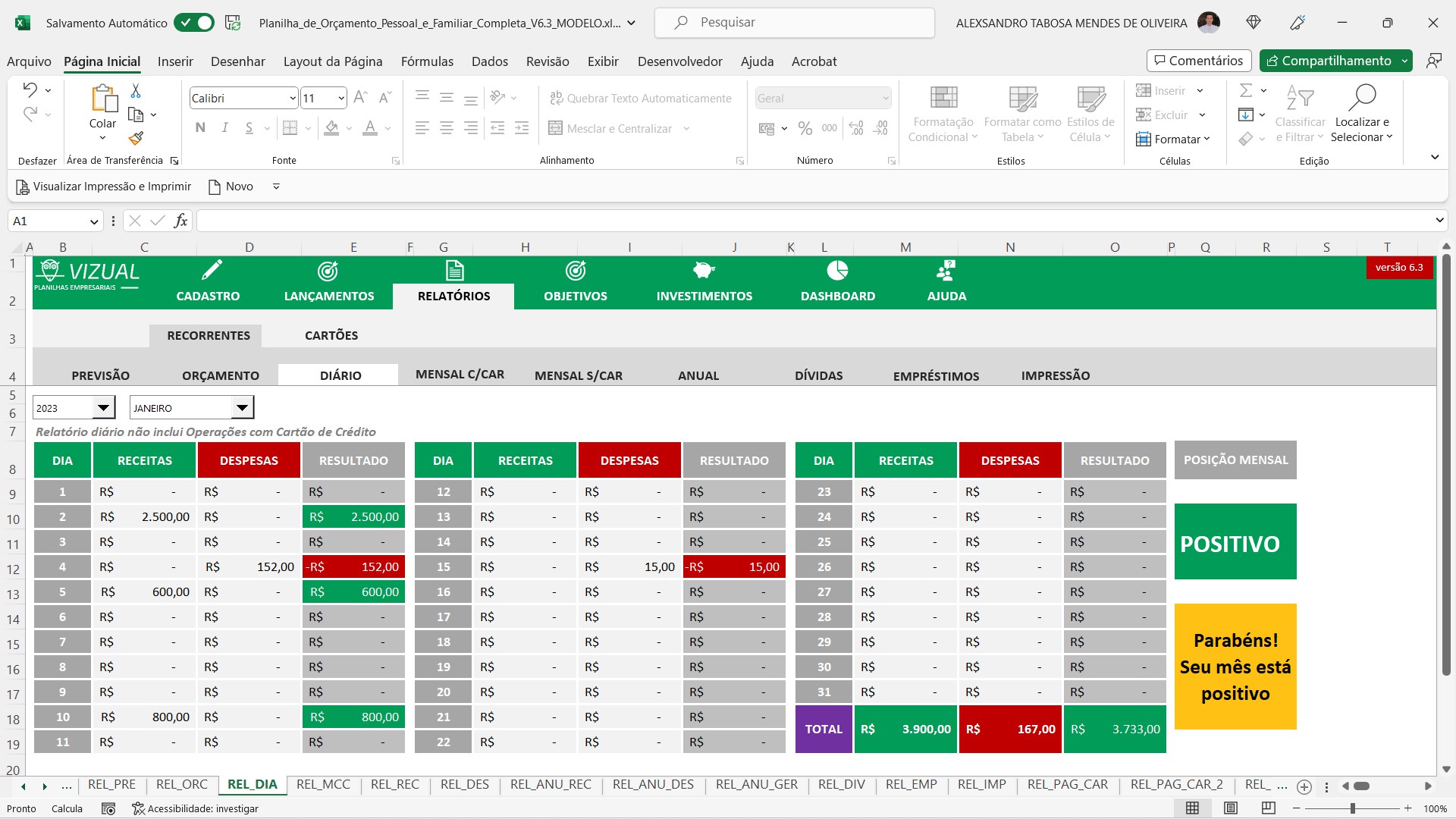The image size is (1456, 819).
Task: Open the JANEIRO month dropdown
Action: pyautogui.click(x=241, y=407)
